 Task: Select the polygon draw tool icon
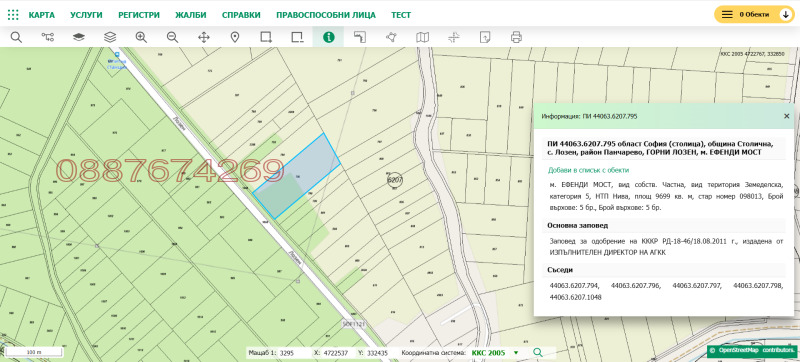point(391,37)
